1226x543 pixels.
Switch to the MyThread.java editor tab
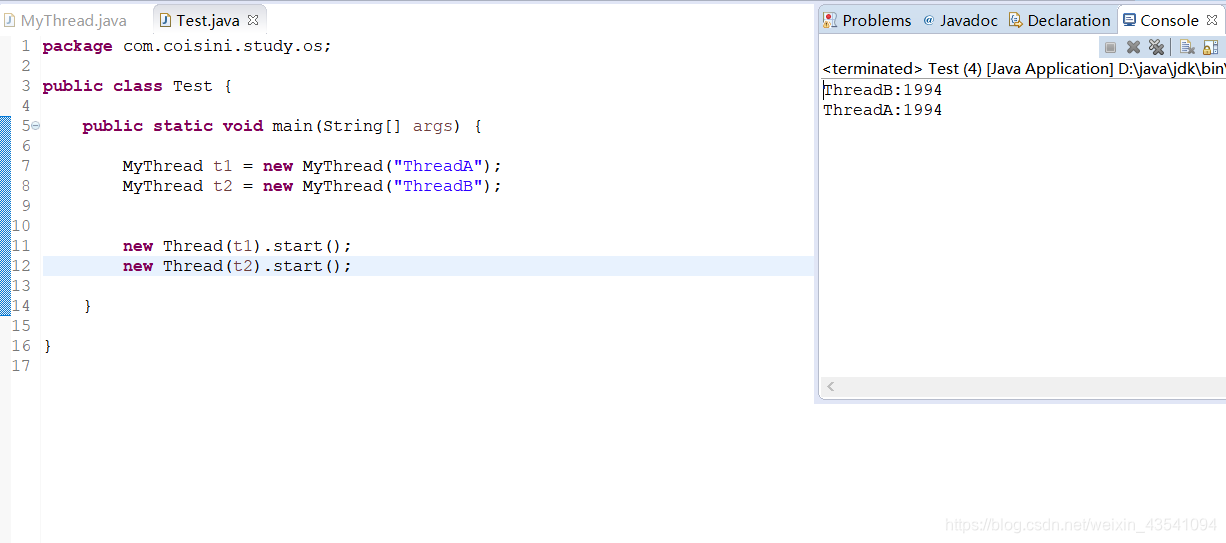(x=65, y=20)
